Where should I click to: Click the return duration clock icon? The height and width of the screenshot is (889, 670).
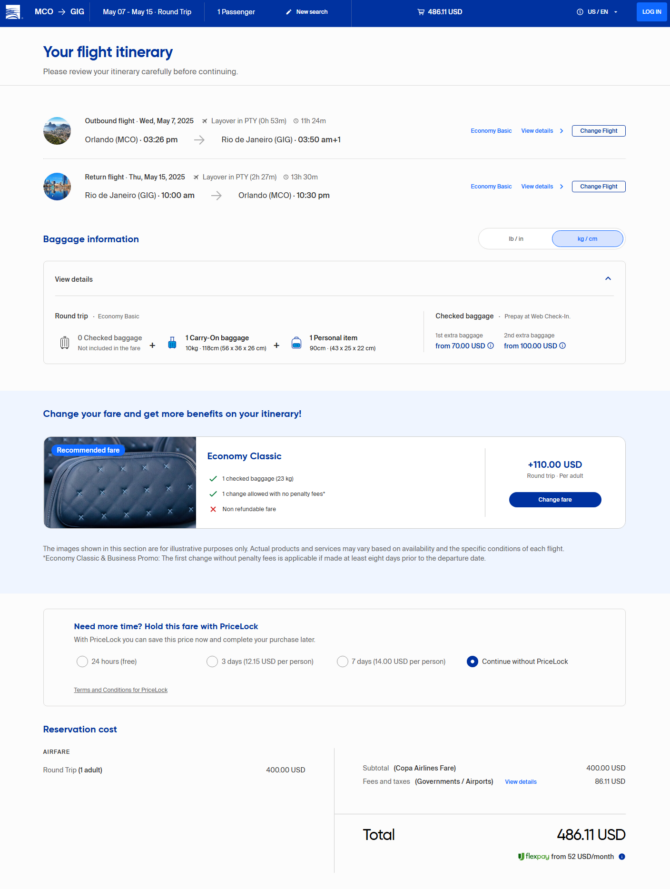coord(286,177)
